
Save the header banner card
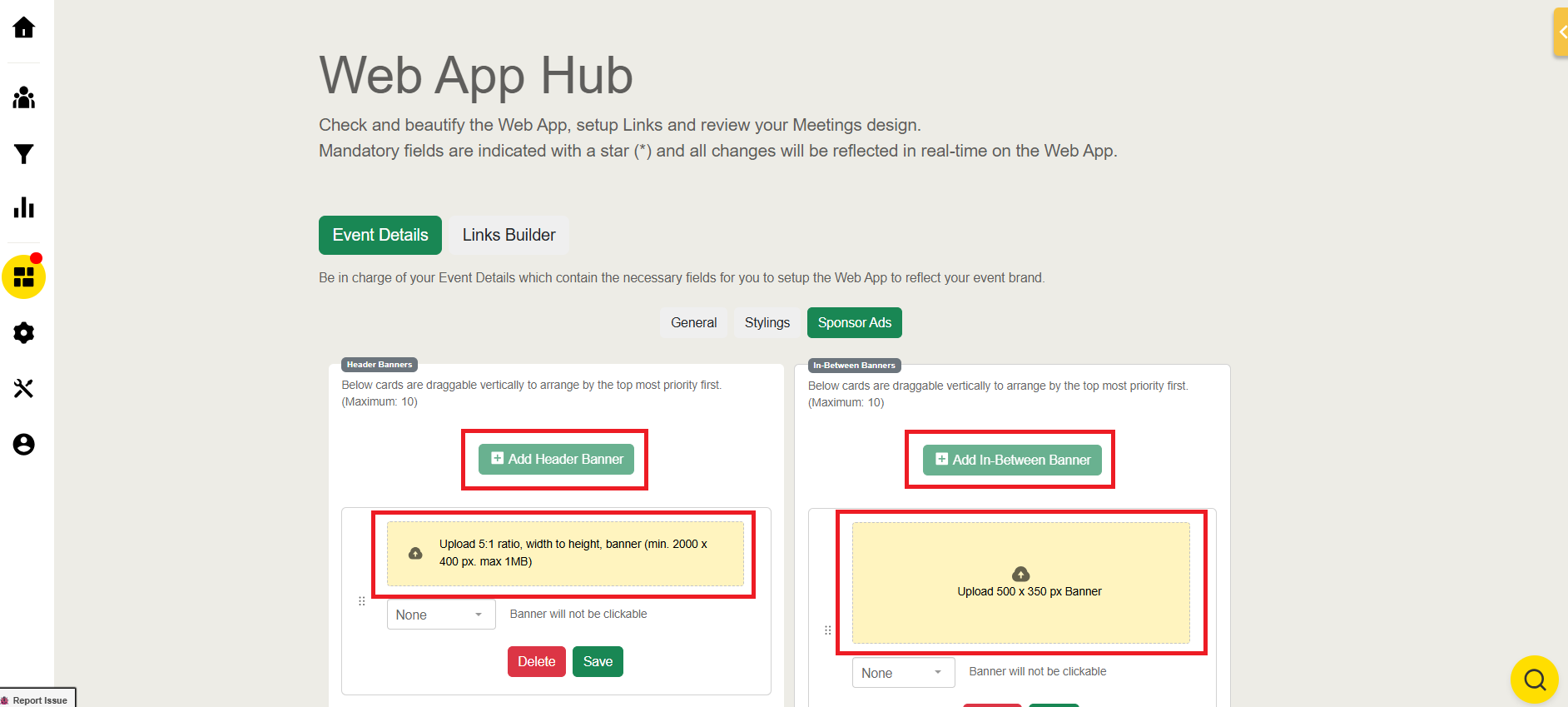[x=598, y=662]
